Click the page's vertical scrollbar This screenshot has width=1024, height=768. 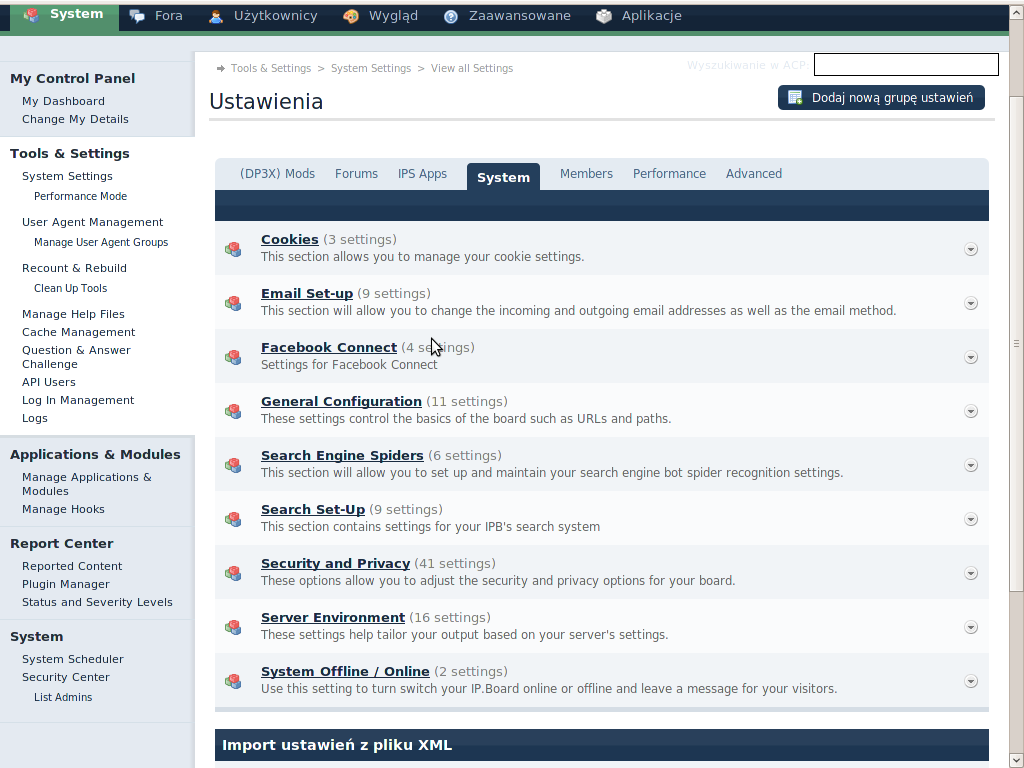tap(1016, 343)
